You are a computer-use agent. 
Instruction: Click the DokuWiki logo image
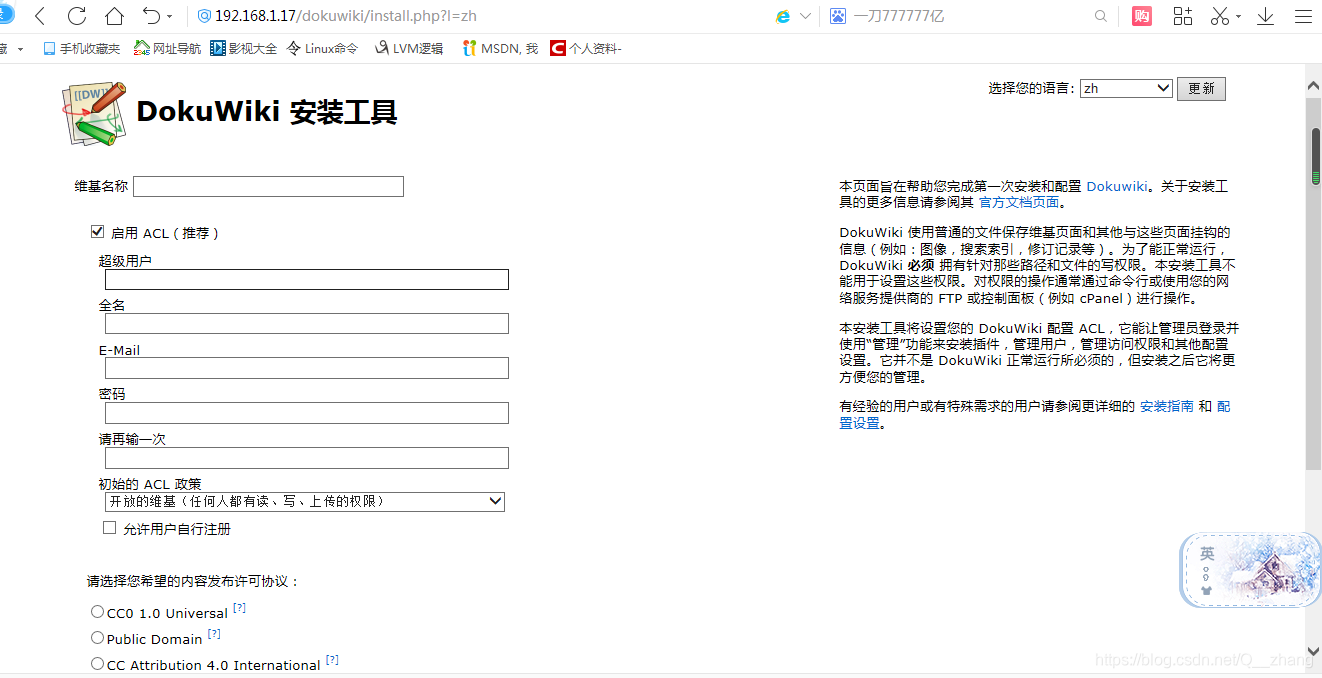pyautogui.click(x=94, y=113)
